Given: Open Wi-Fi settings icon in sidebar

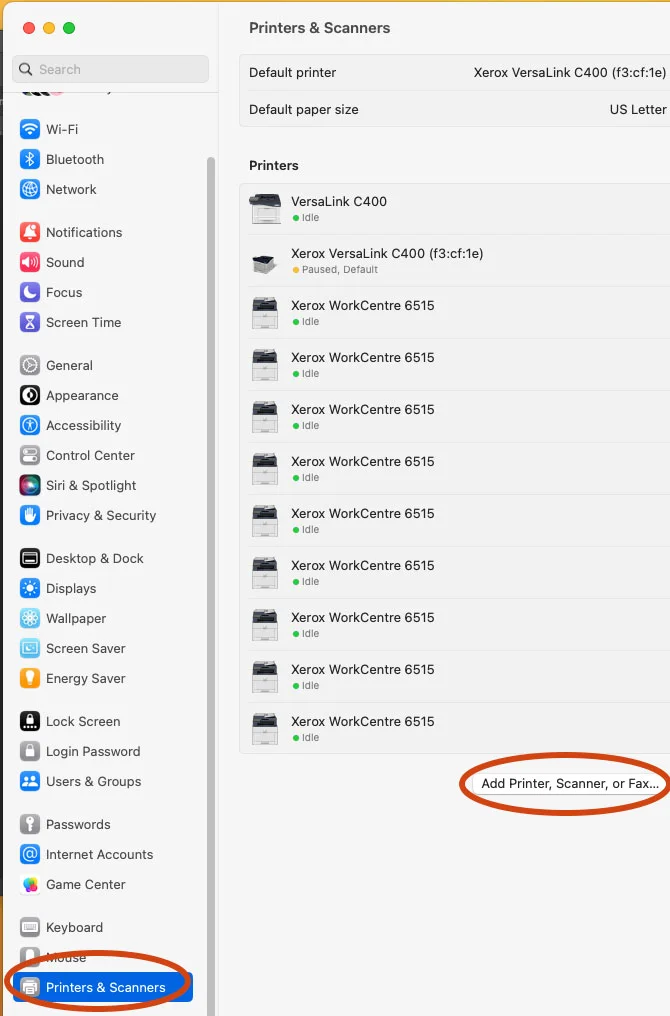Looking at the screenshot, I should [x=30, y=129].
